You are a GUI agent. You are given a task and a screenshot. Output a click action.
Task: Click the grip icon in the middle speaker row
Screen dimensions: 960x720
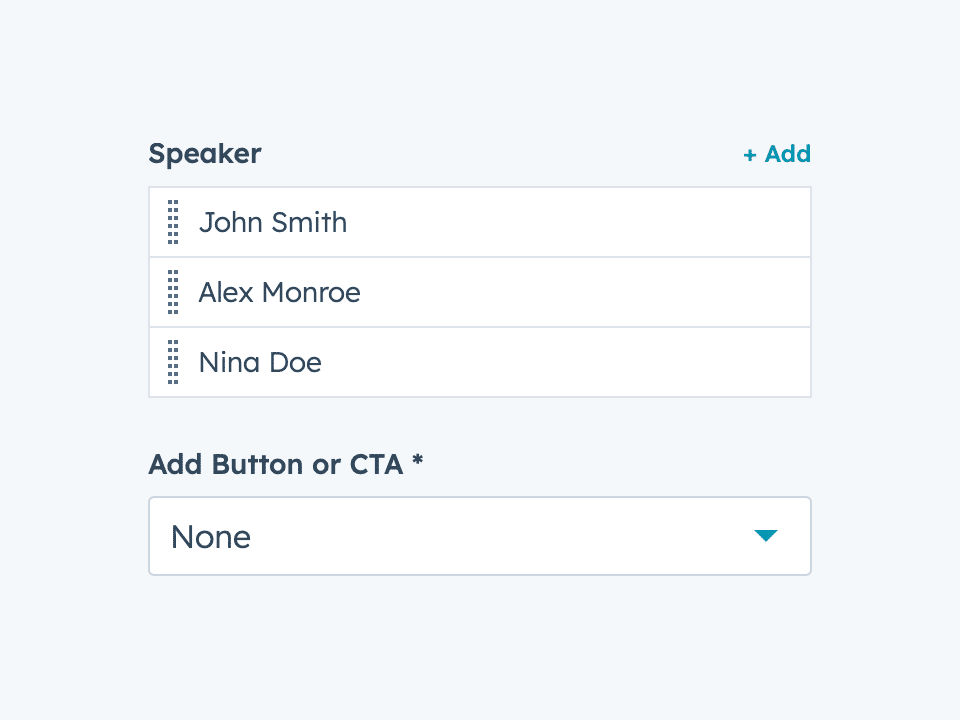(173, 292)
